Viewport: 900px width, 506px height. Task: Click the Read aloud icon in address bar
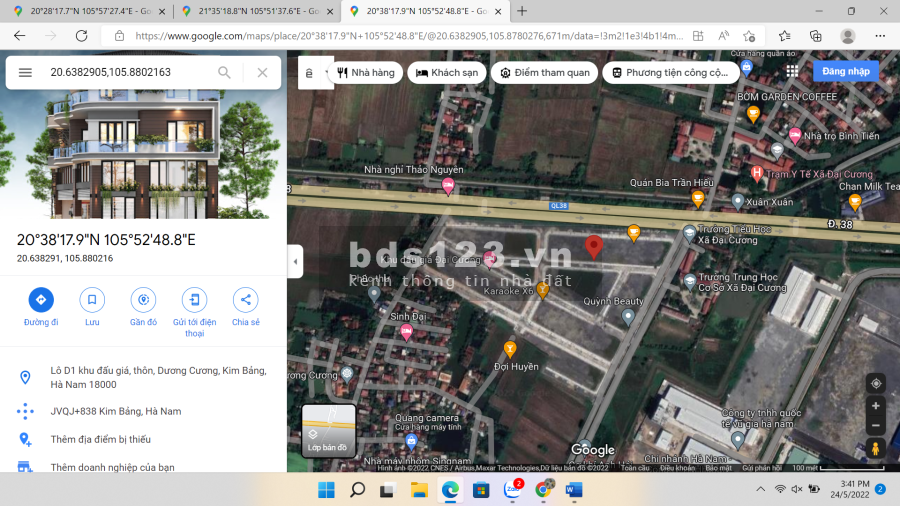click(x=724, y=36)
